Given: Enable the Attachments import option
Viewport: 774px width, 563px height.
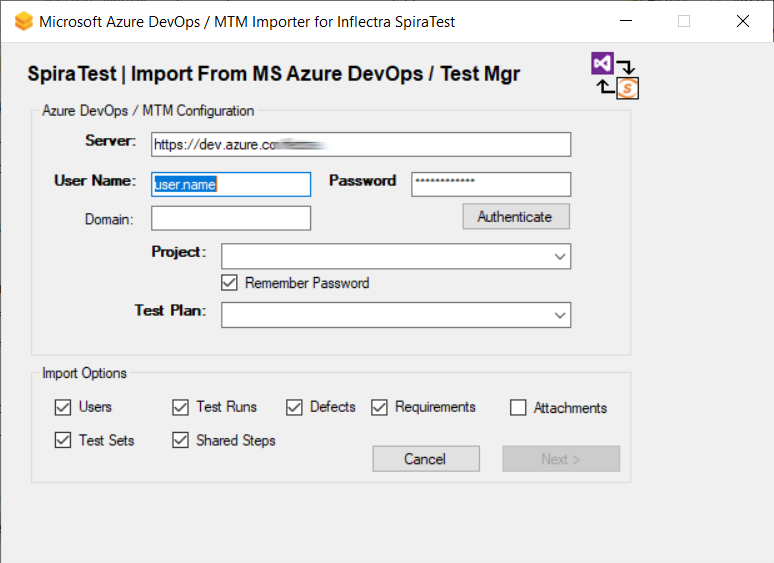Looking at the screenshot, I should click(x=518, y=408).
